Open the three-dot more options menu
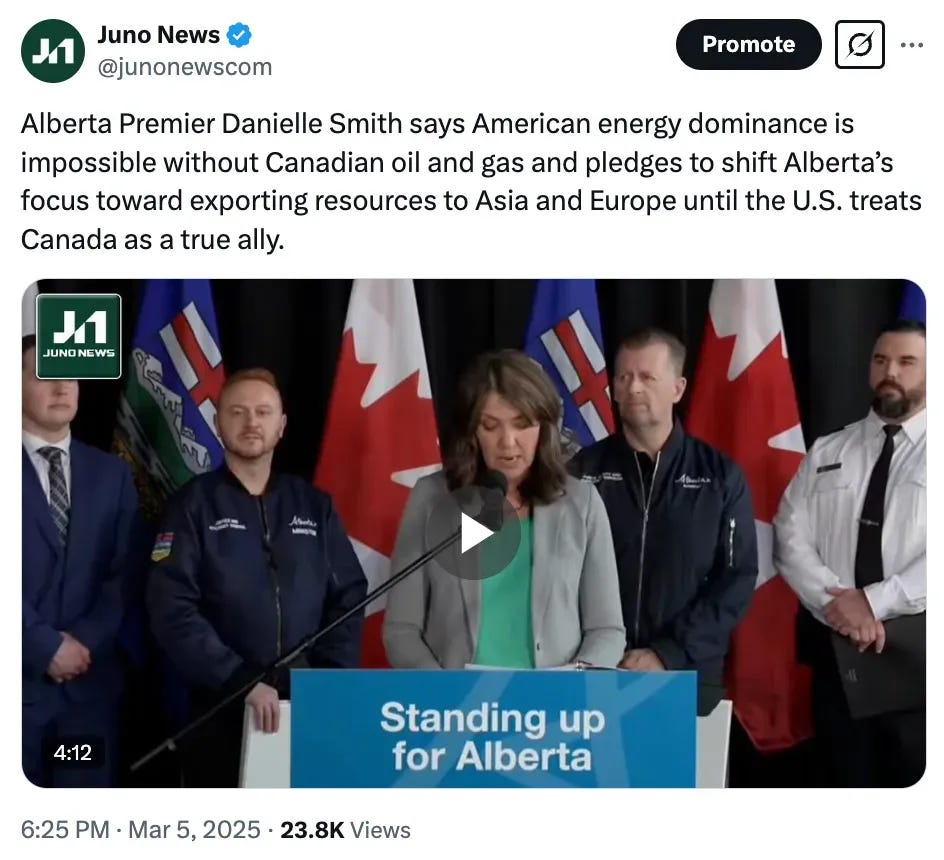Screen dimensions: 944x860 coord(912,45)
